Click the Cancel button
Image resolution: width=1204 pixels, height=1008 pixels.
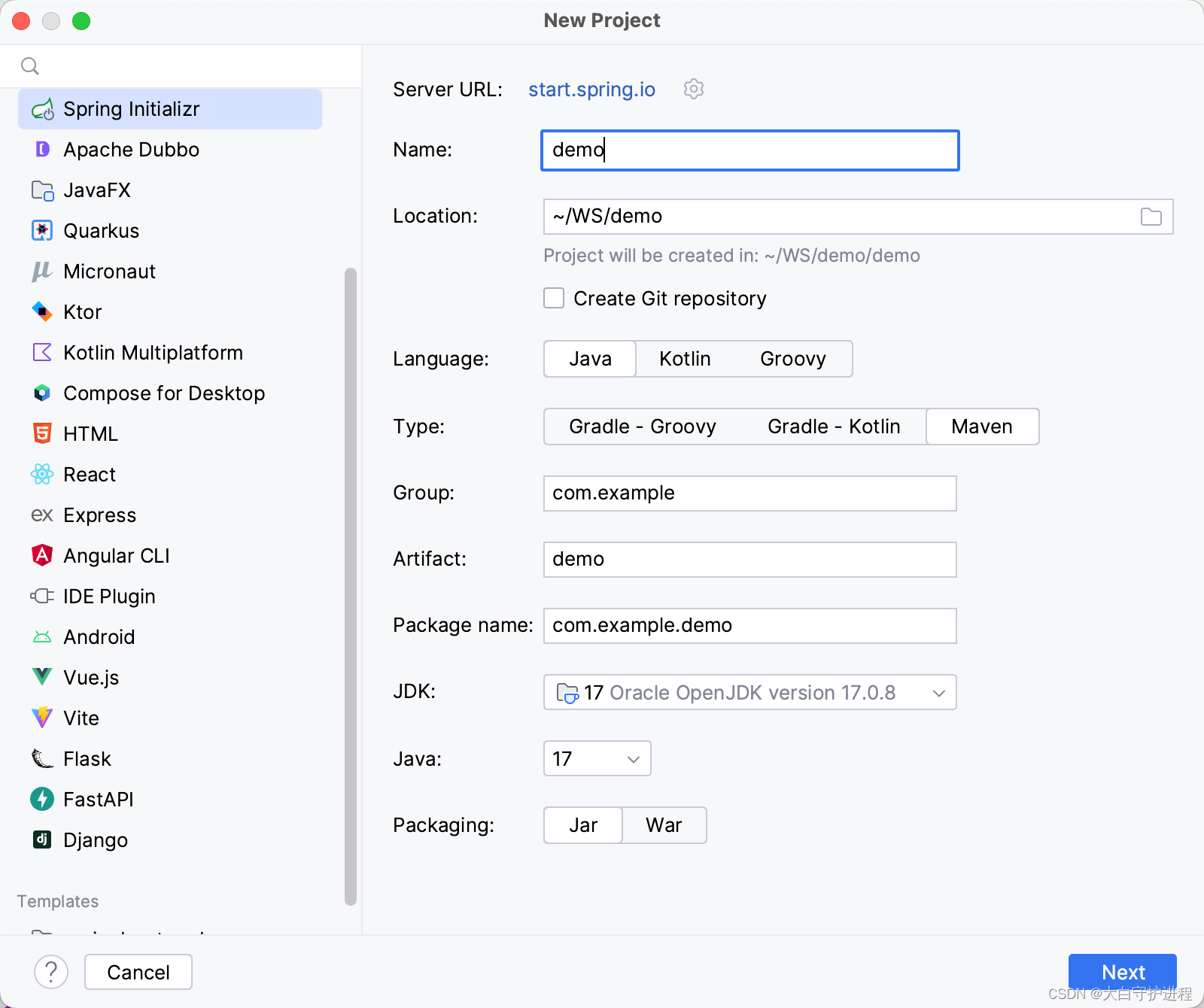coord(138,972)
